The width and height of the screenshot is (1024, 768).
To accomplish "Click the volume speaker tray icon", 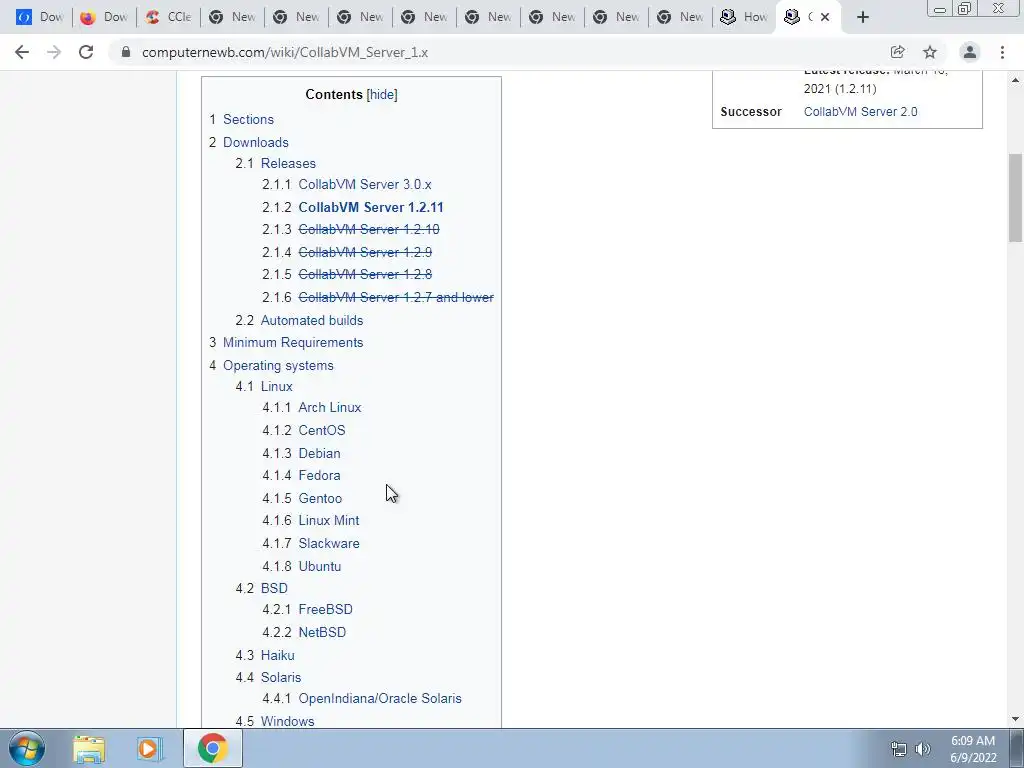I will (x=923, y=749).
